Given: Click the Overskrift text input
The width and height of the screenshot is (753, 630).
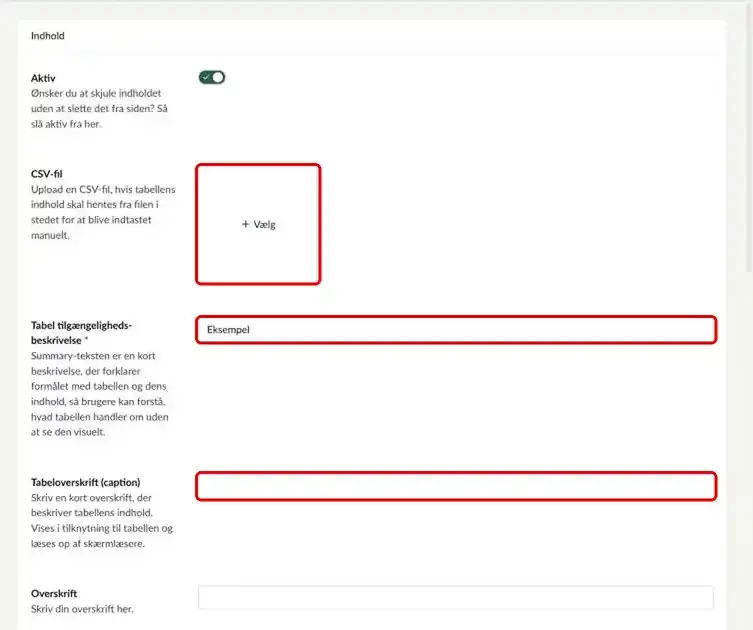Looking at the screenshot, I should pyautogui.click(x=456, y=597).
